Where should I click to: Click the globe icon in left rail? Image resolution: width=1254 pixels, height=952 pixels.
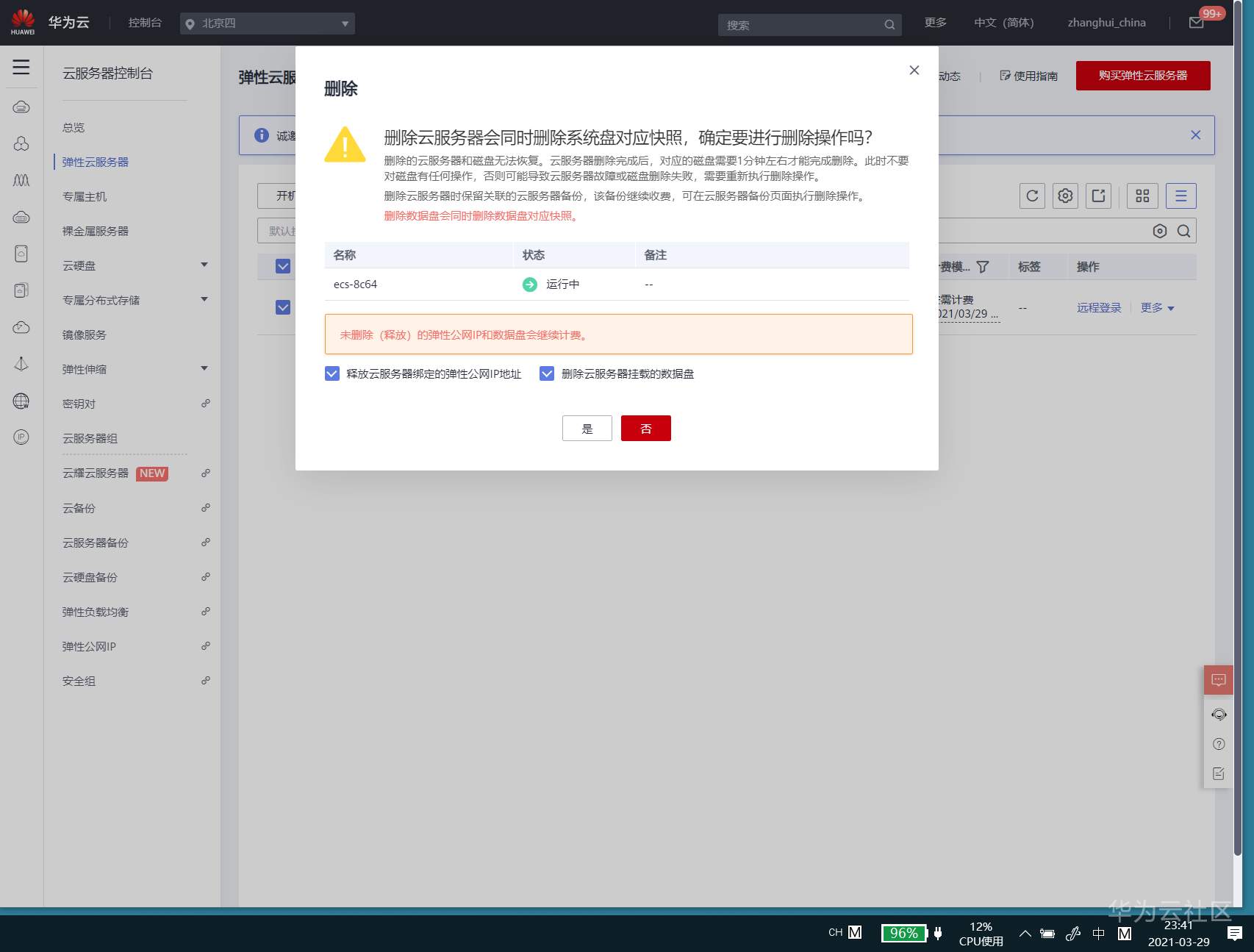tap(21, 401)
